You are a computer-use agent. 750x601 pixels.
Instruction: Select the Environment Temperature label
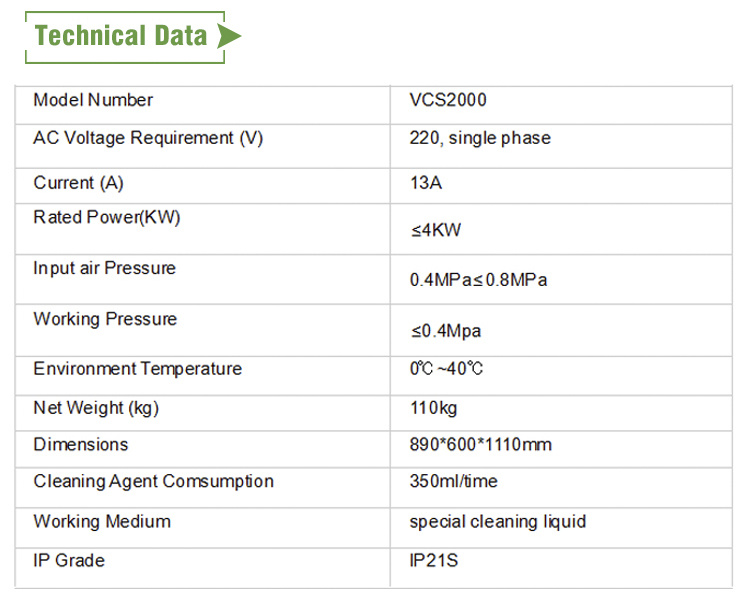click(x=138, y=369)
